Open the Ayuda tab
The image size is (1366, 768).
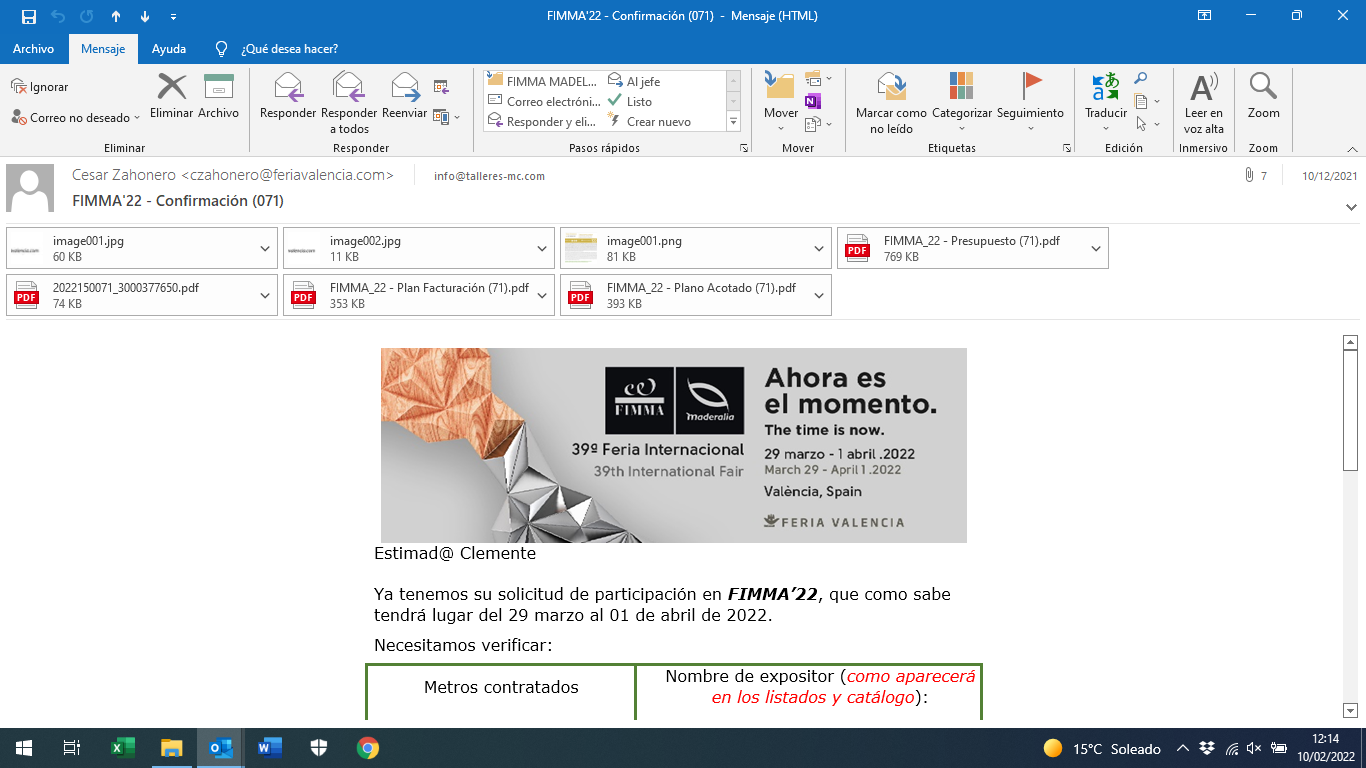click(x=169, y=48)
